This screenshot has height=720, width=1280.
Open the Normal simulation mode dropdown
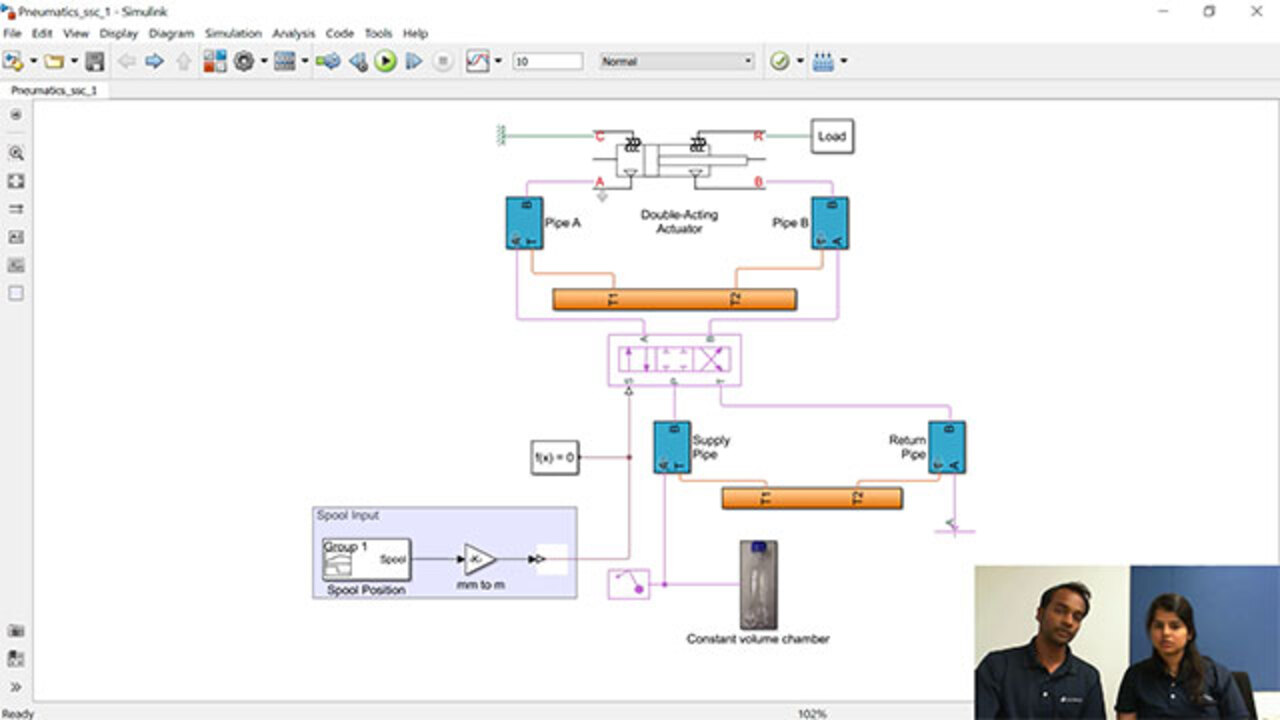click(676, 62)
